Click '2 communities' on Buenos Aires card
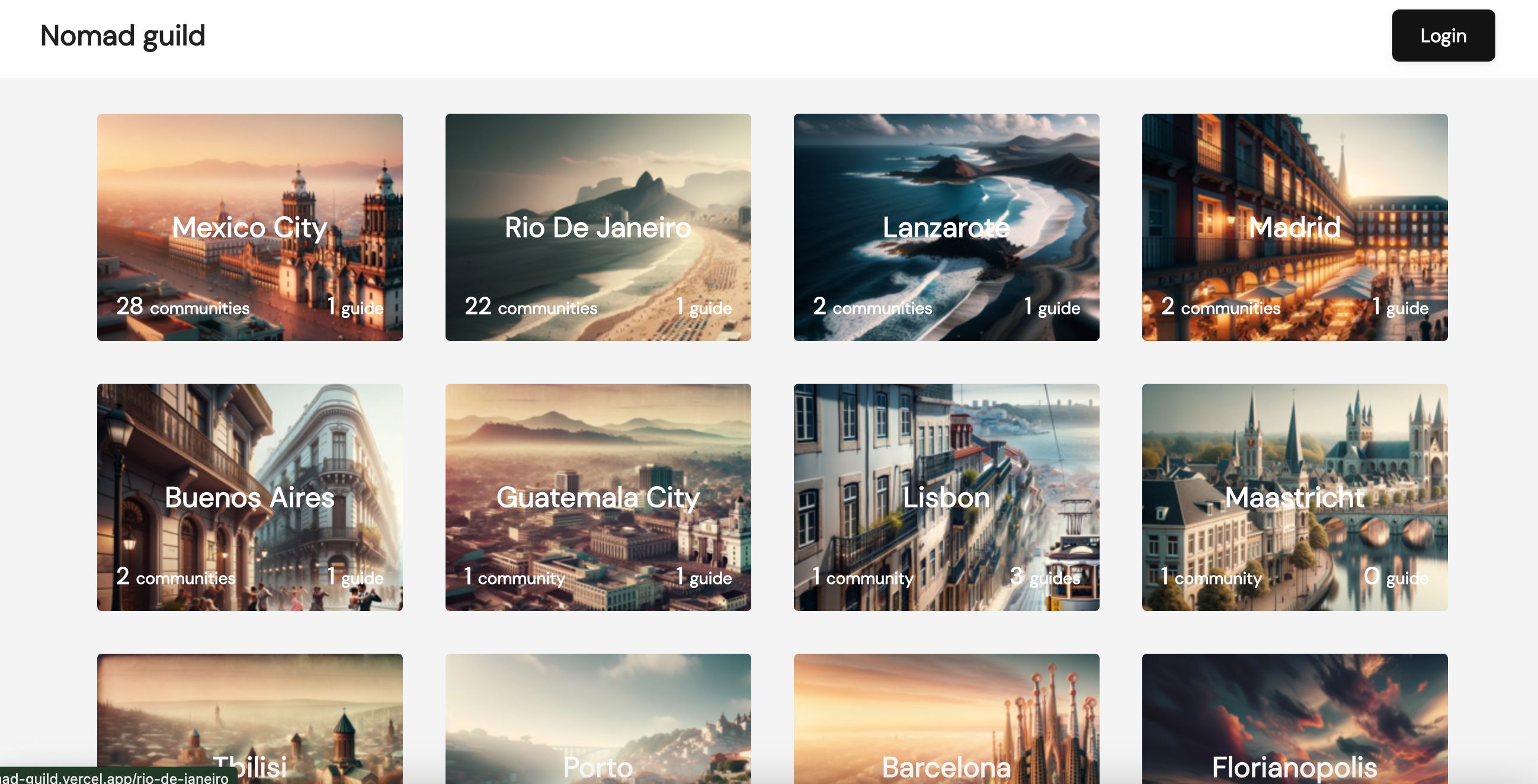 [175, 576]
